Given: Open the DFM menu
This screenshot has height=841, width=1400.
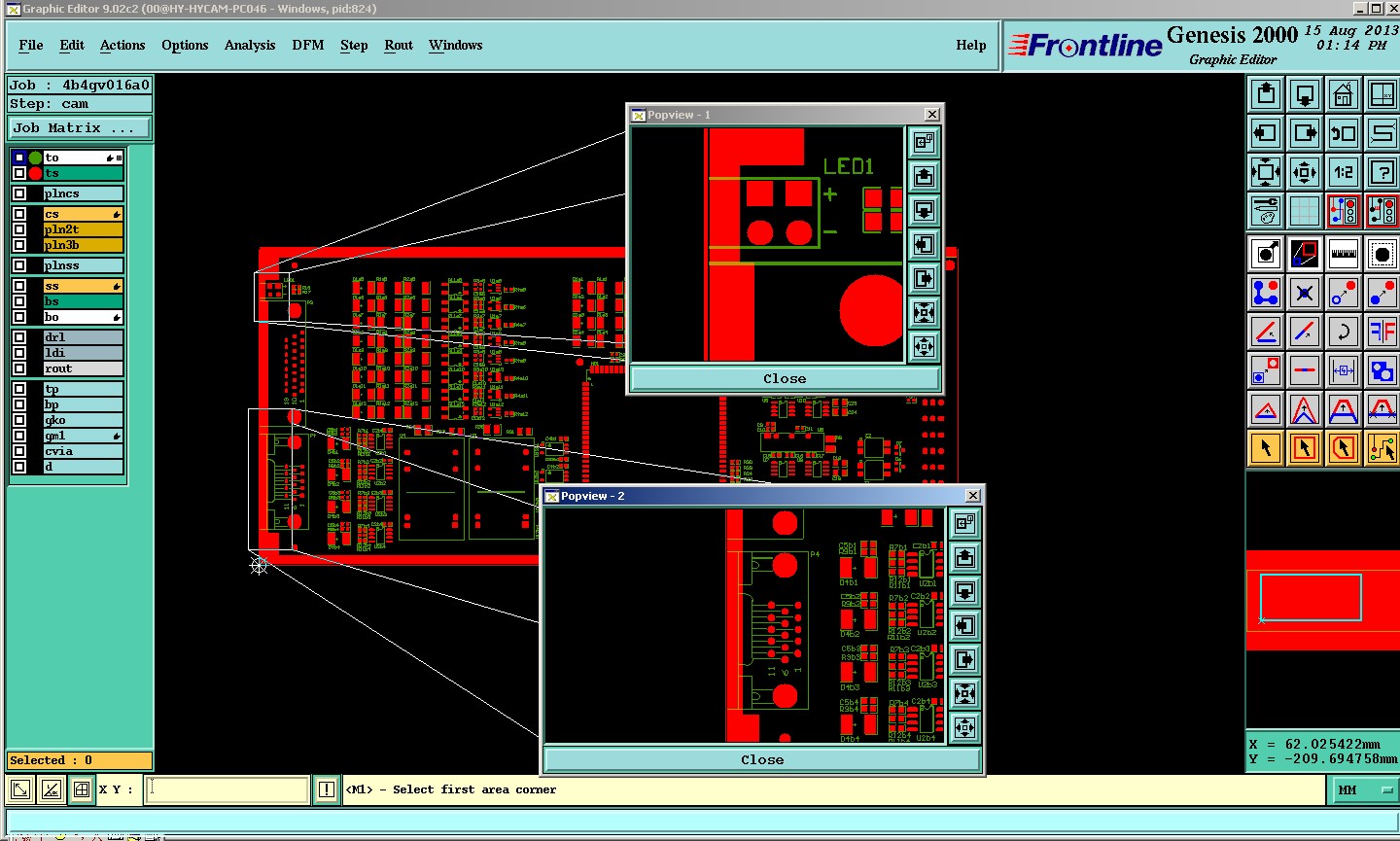Looking at the screenshot, I should point(308,45).
